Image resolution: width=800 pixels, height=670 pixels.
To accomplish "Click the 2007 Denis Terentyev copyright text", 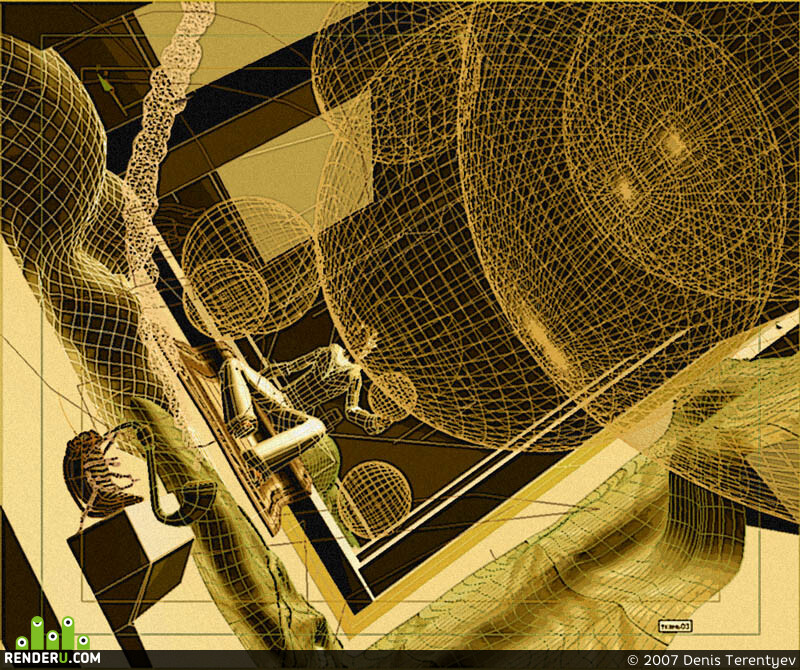I will (x=712, y=660).
